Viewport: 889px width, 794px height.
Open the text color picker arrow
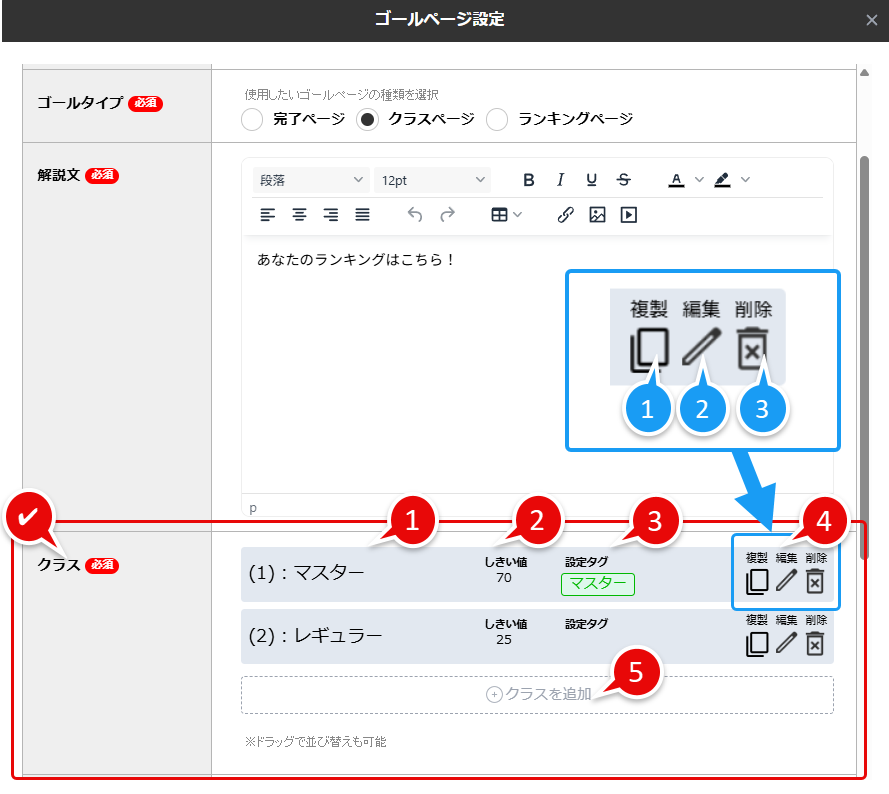pos(699,180)
